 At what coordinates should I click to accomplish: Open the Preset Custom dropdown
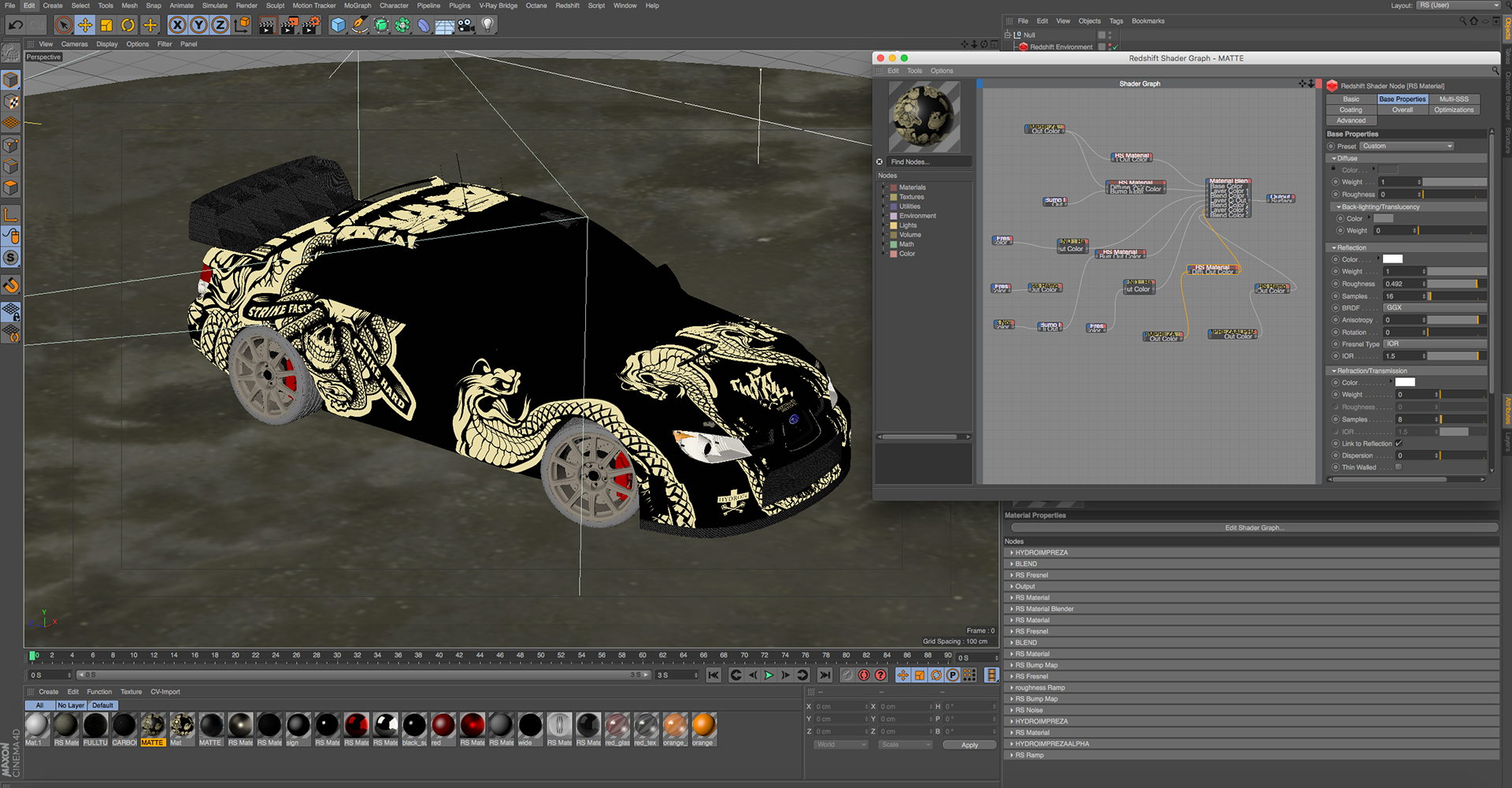pyautogui.click(x=1406, y=146)
